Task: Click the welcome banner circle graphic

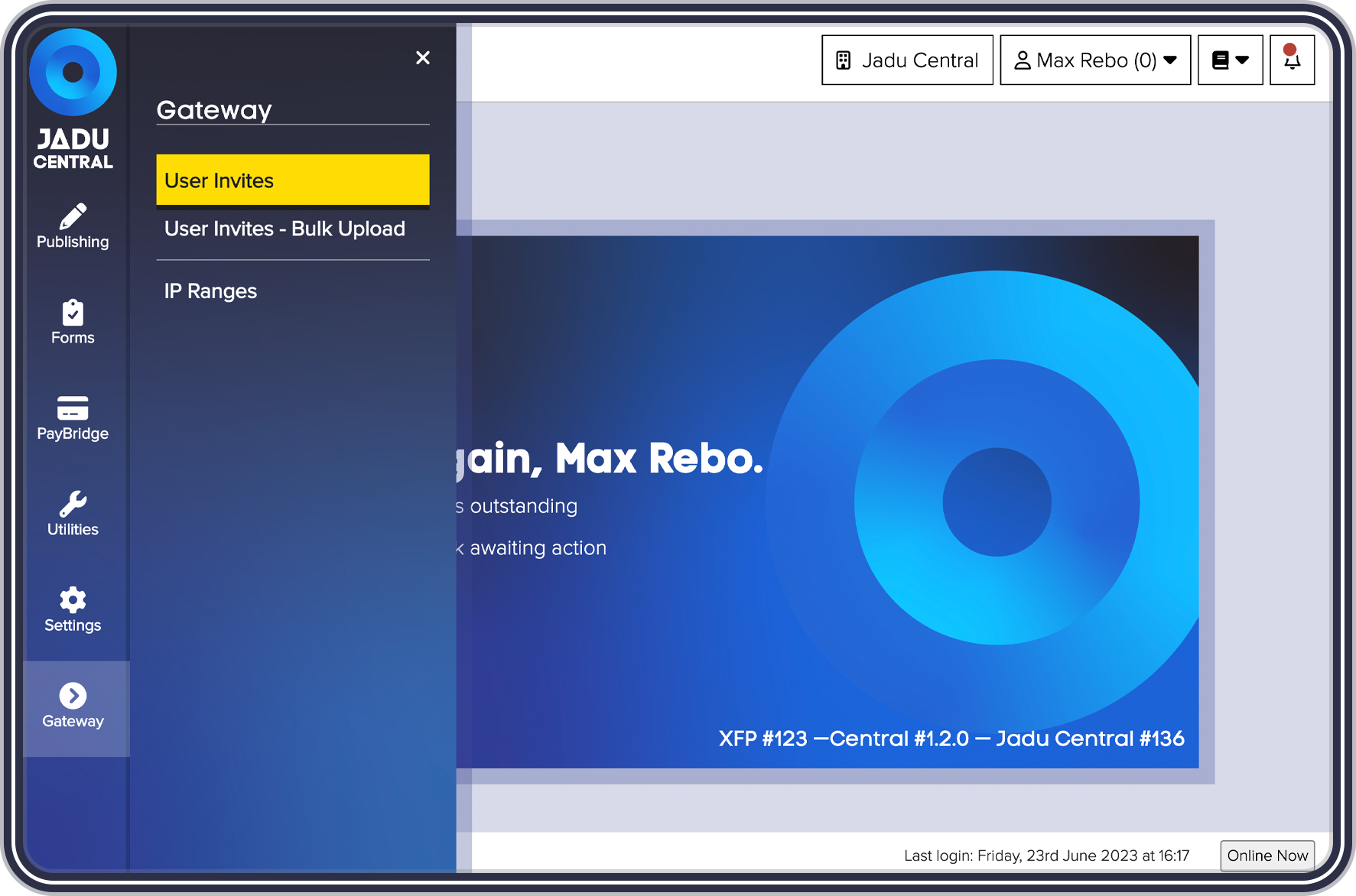Action: pos(997,502)
